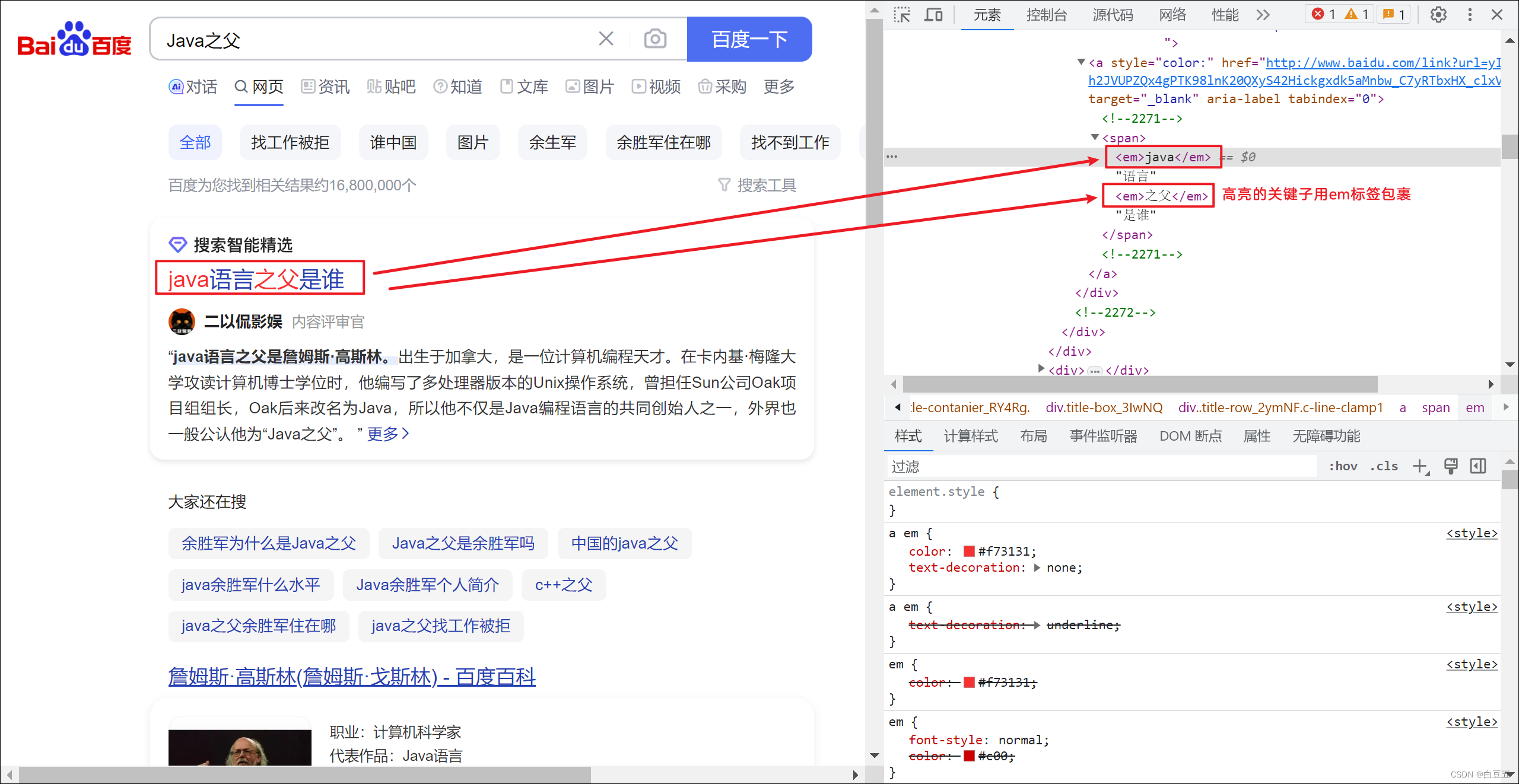1519x784 pixels.
Task: Search c++之父 suggestion
Action: [x=564, y=585]
